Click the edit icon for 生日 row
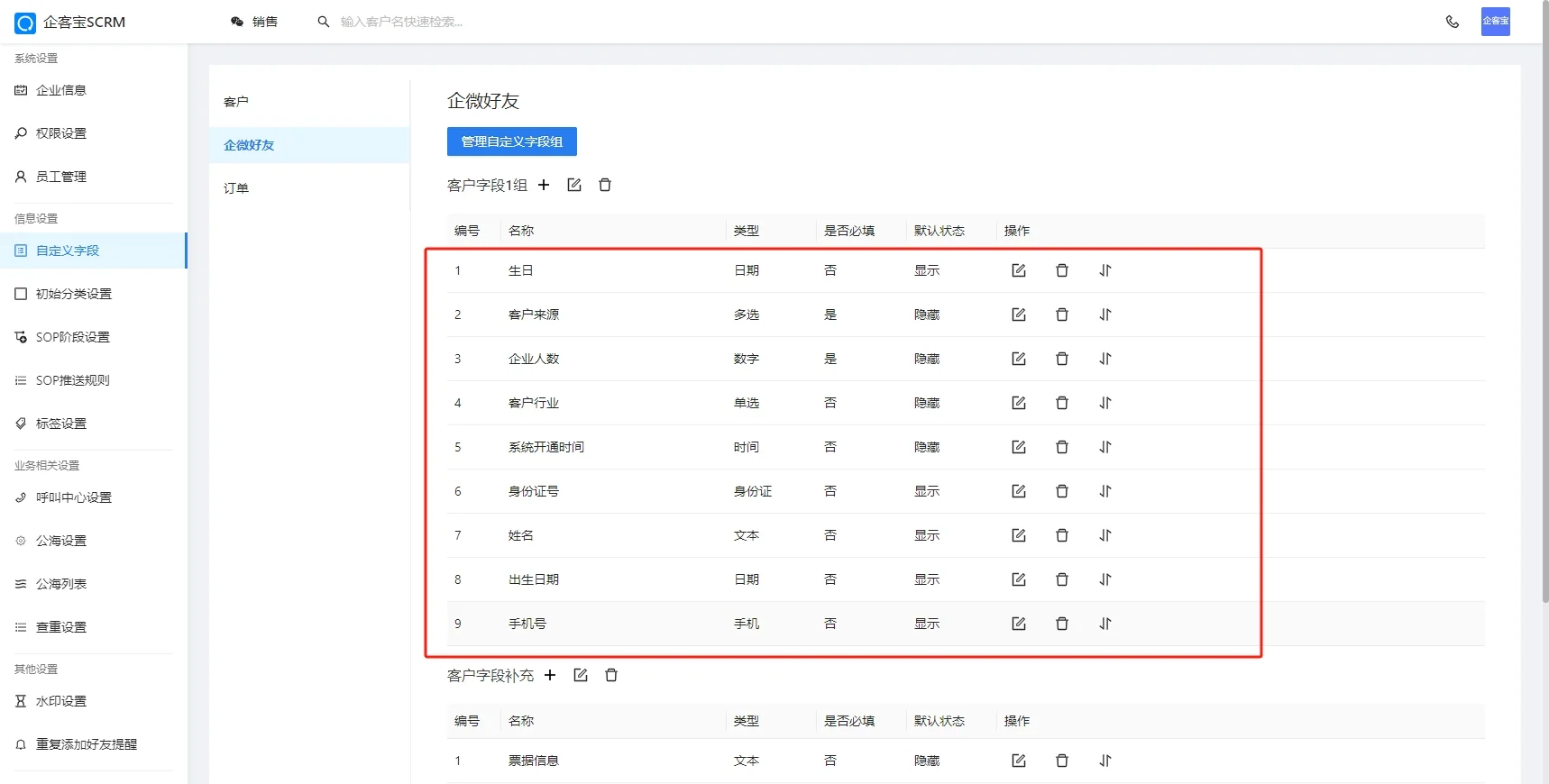Screen dimensions: 1549x784 (x=1019, y=270)
